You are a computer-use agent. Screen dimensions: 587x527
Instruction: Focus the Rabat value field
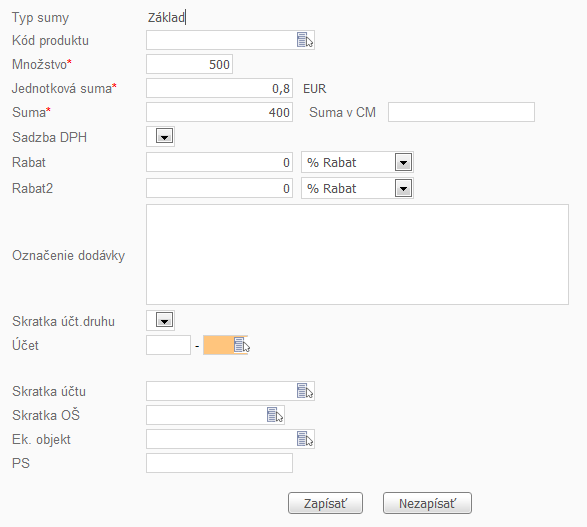[219, 162]
